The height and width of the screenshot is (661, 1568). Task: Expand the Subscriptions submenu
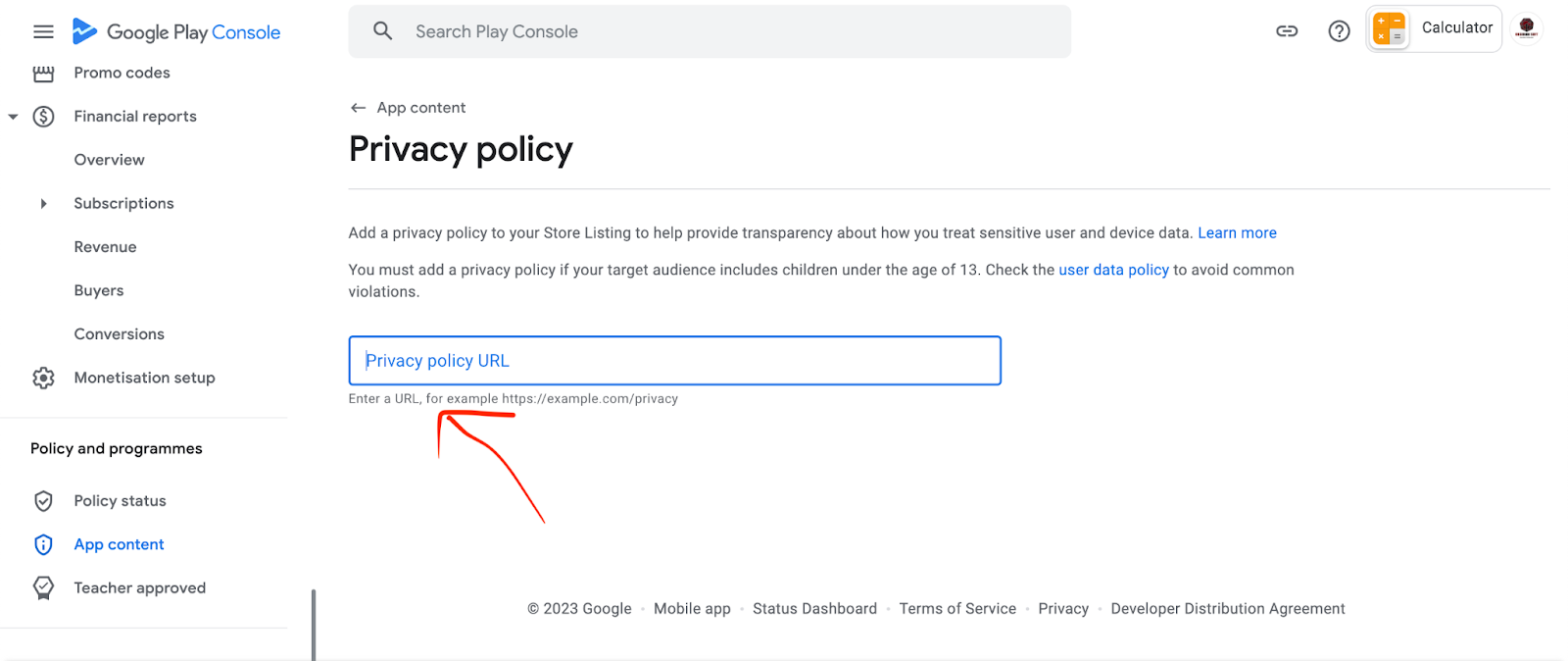click(43, 204)
